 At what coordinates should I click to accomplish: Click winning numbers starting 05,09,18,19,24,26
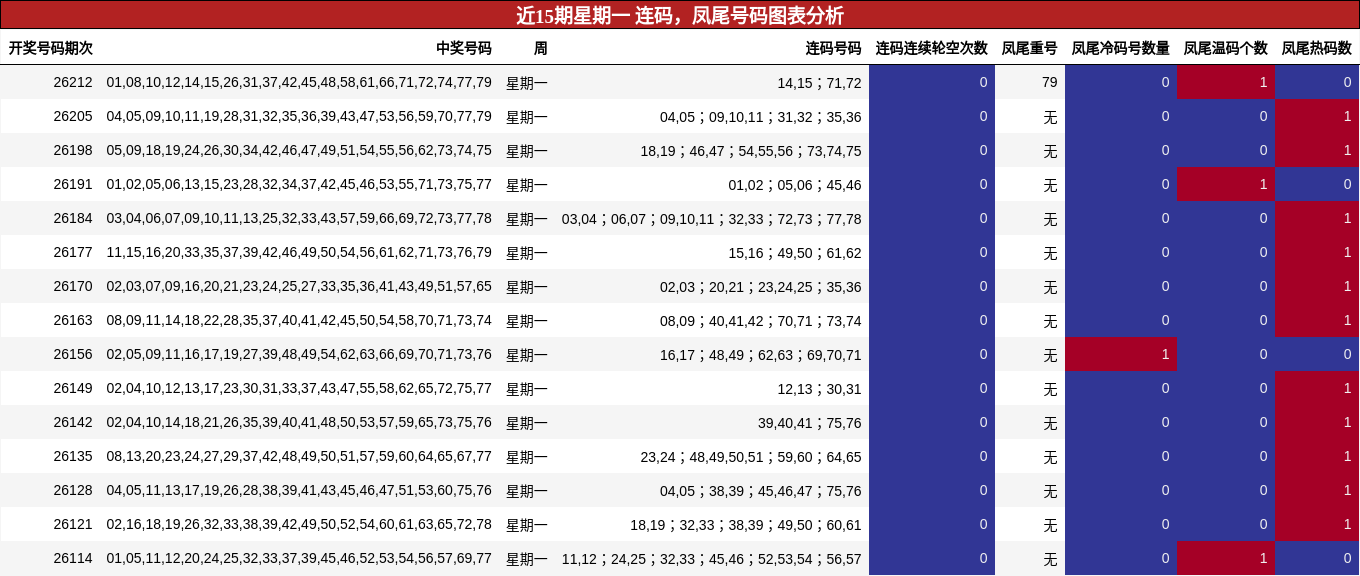click(x=299, y=150)
